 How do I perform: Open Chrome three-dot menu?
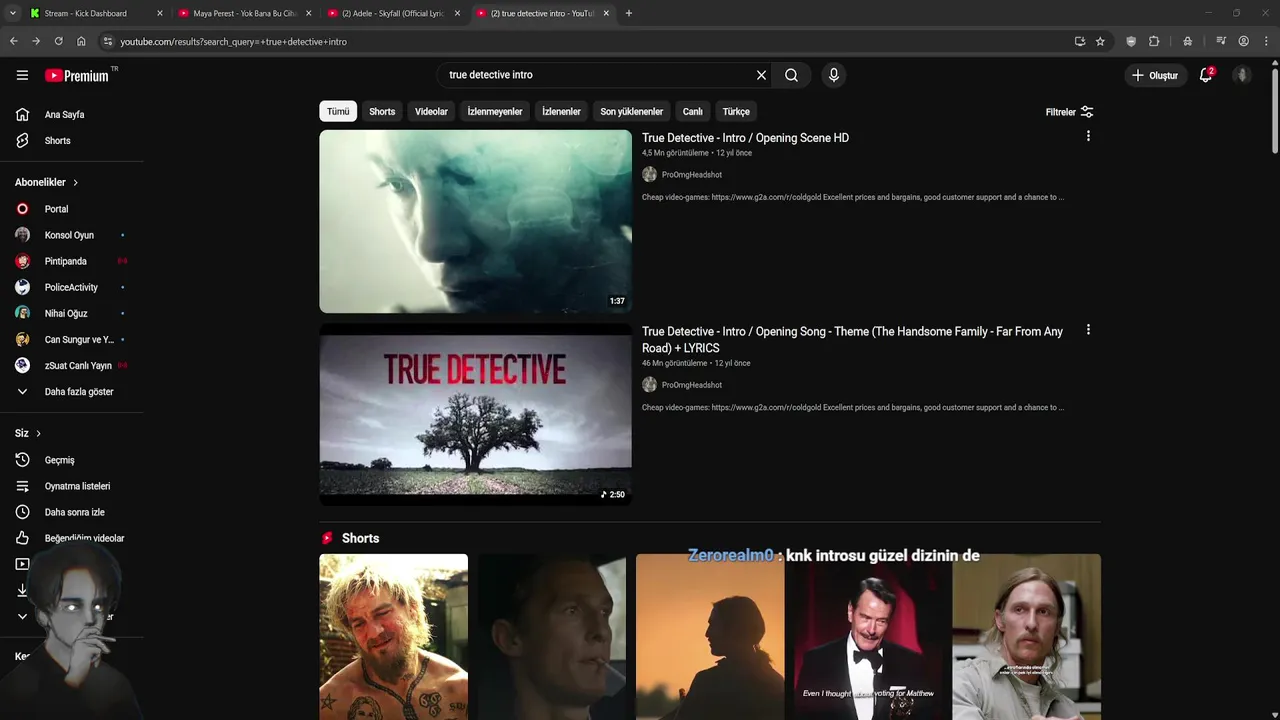(1266, 41)
